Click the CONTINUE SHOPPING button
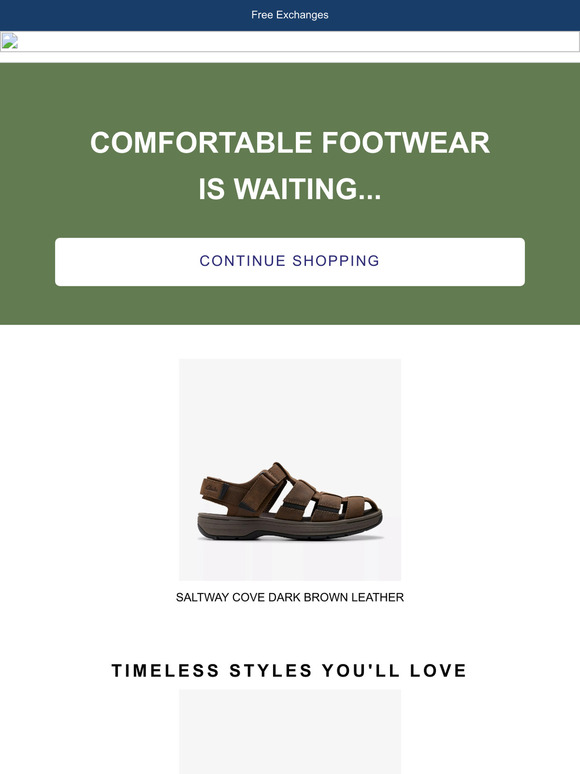 coord(290,262)
